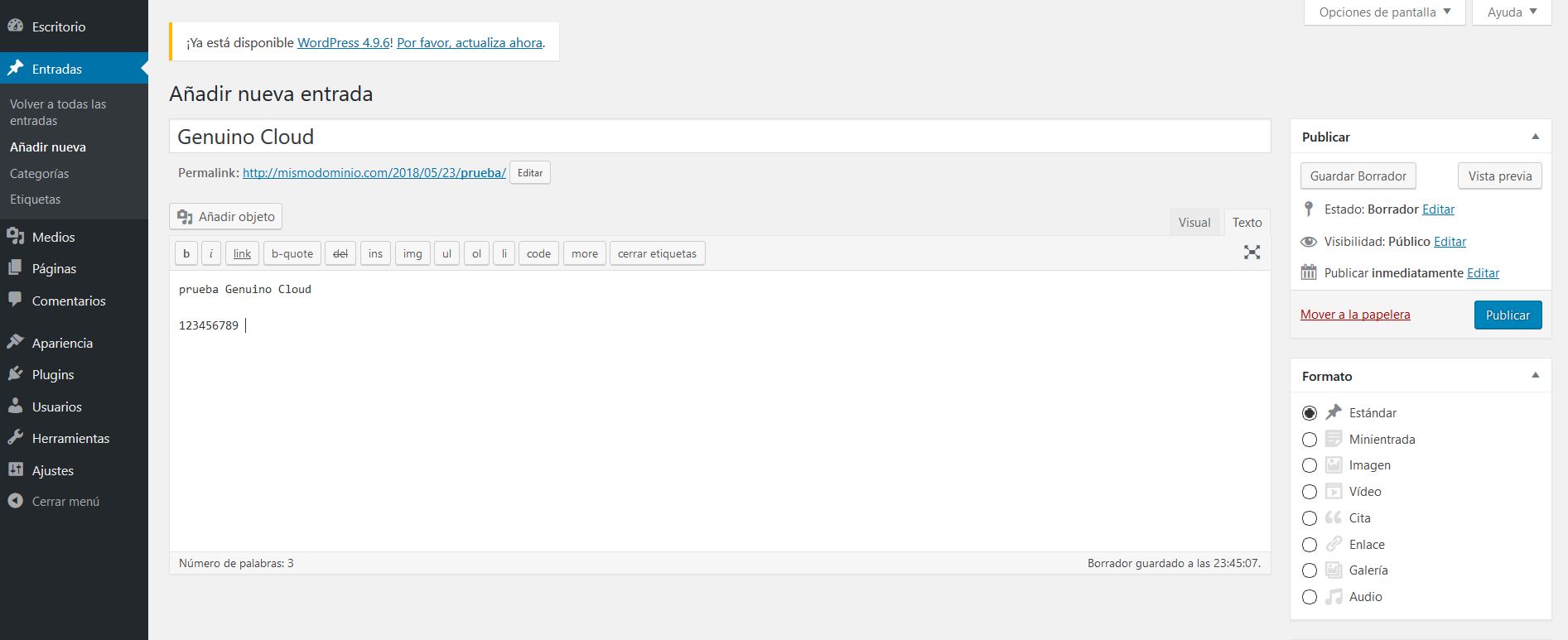Click the Imagen format icon
The width and height of the screenshot is (1568, 640).
tap(1334, 465)
